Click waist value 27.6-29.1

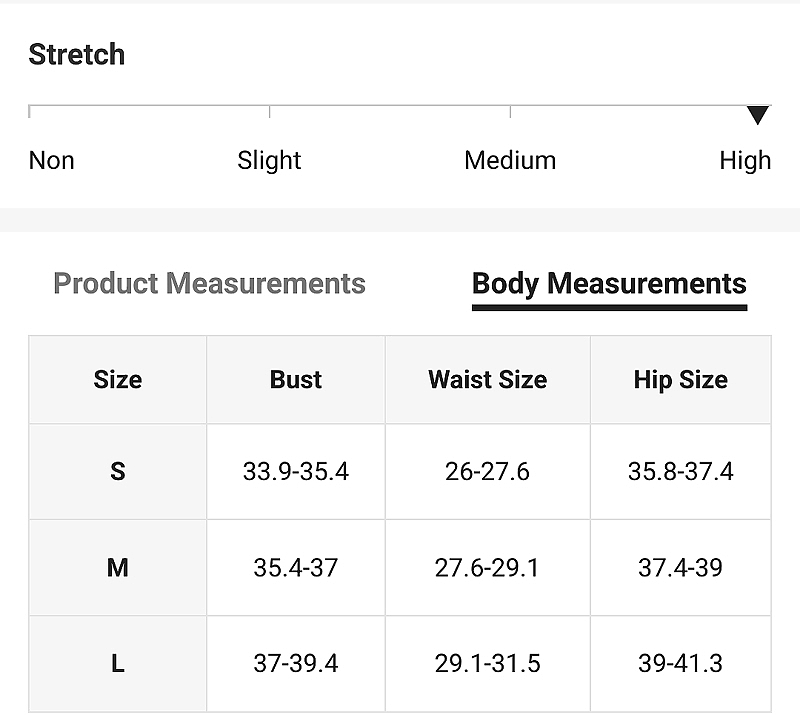[x=487, y=568]
